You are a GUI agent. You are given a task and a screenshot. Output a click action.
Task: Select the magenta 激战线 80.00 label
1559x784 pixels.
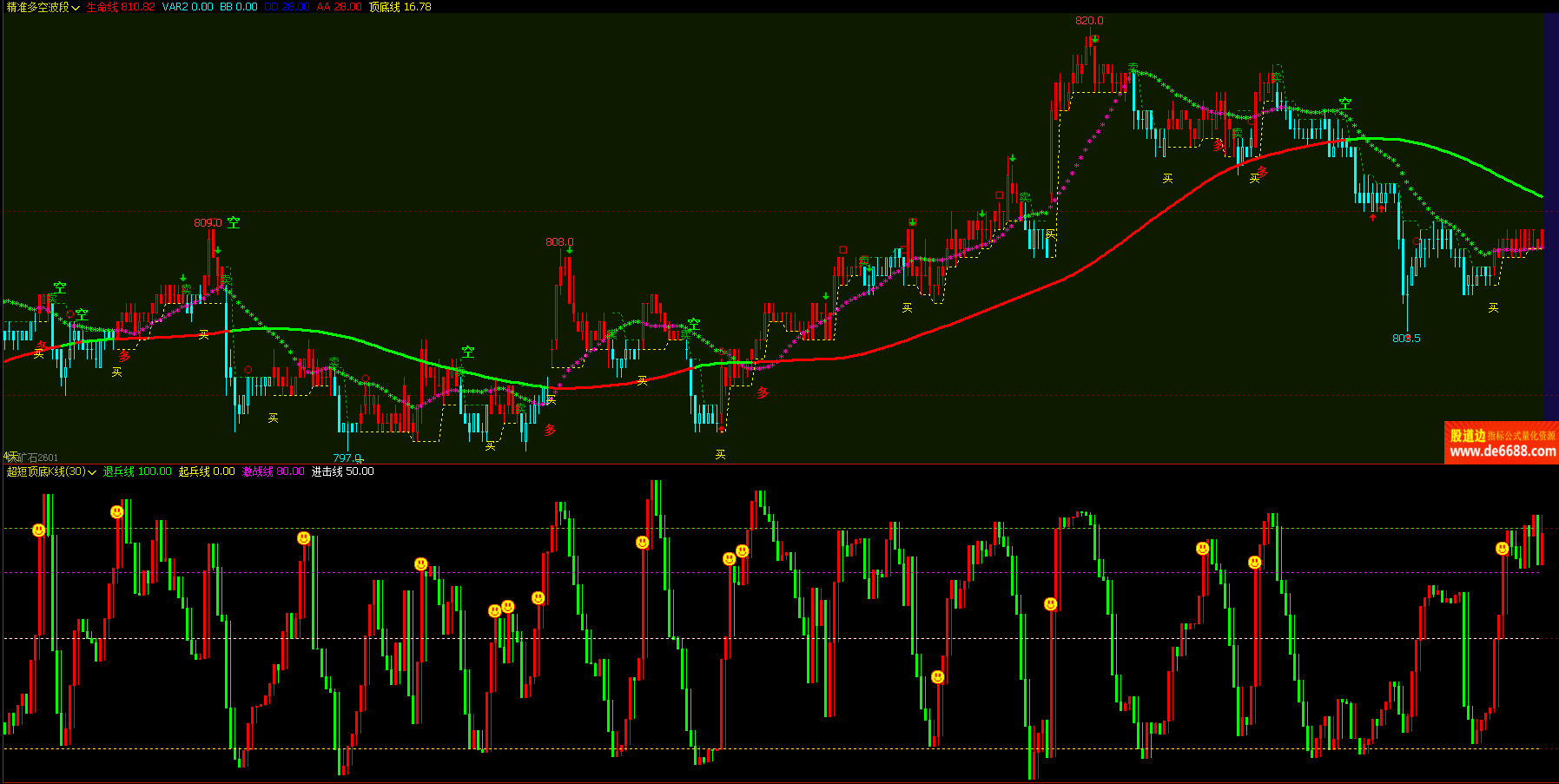point(273,471)
